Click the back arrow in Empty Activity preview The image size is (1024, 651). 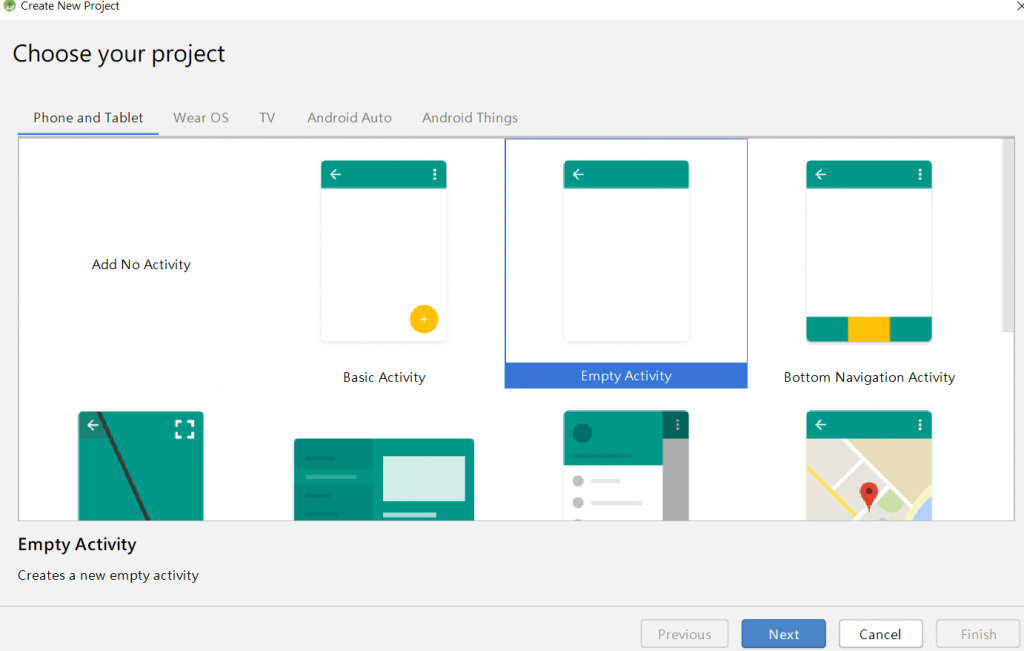tap(578, 174)
